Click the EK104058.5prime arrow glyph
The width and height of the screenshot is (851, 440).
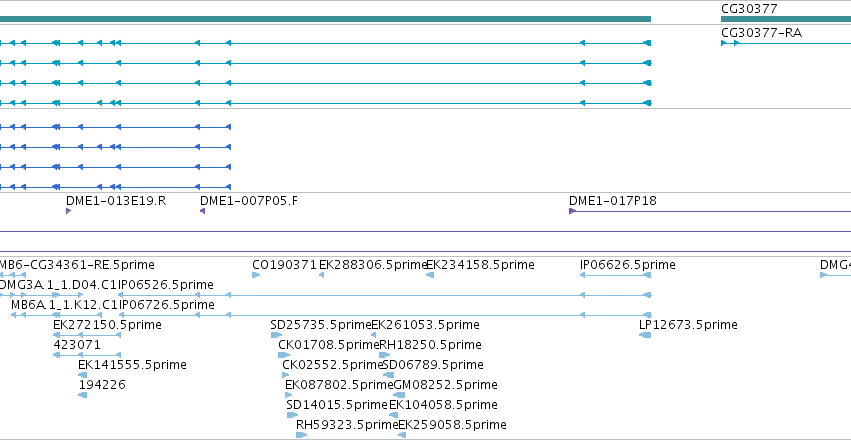(x=393, y=415)
